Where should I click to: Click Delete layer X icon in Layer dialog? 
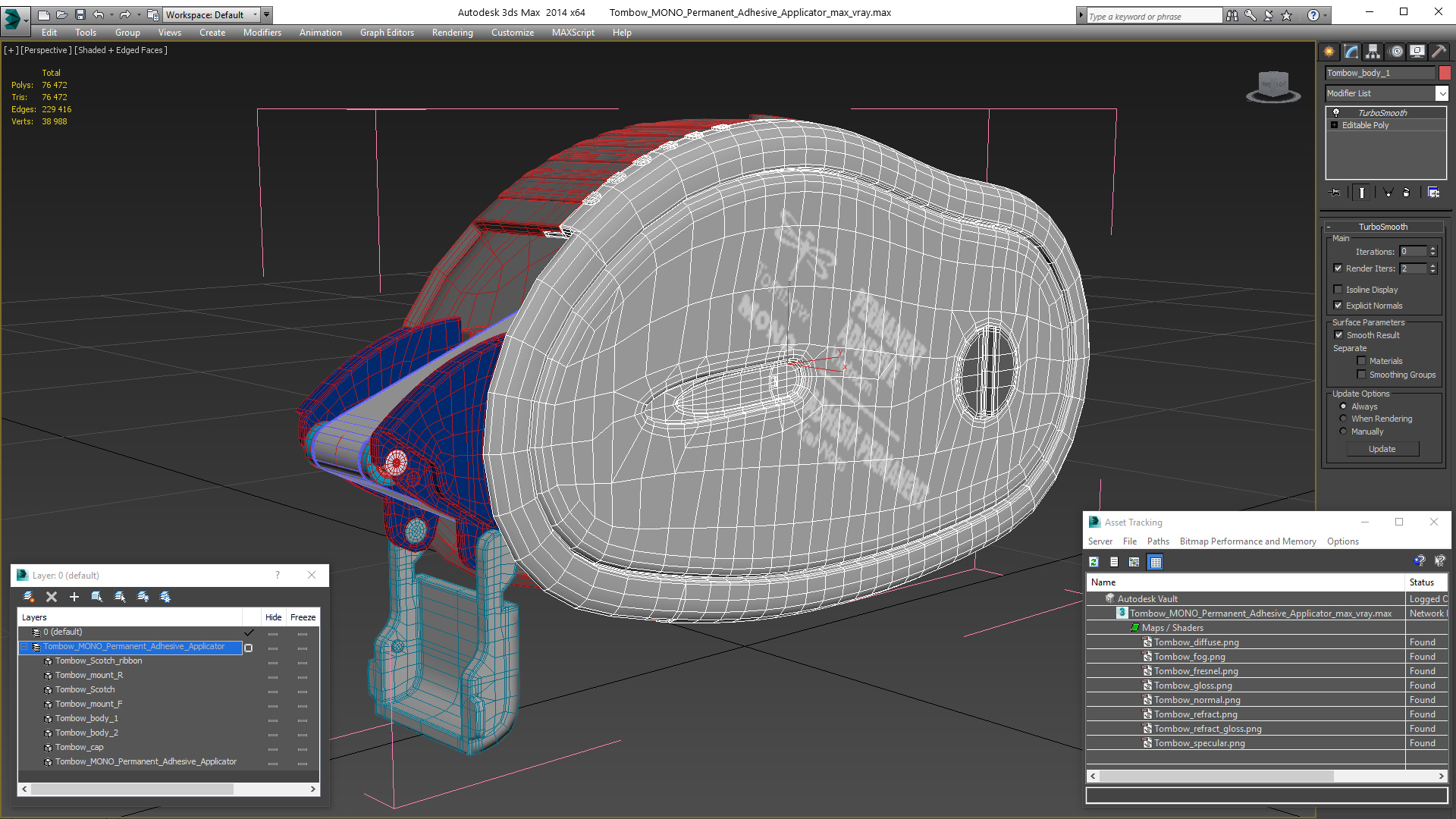(52, 597)
